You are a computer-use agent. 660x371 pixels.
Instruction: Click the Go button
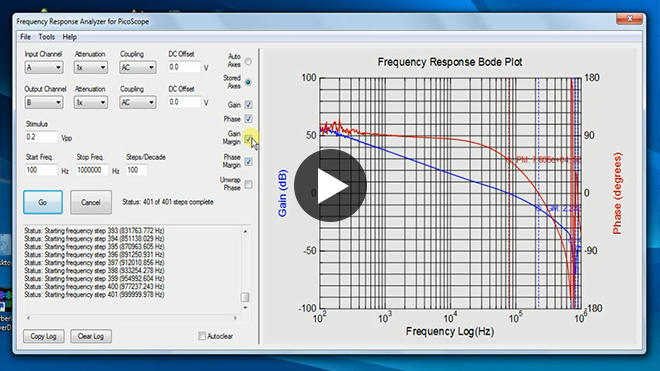click(43, 203)
